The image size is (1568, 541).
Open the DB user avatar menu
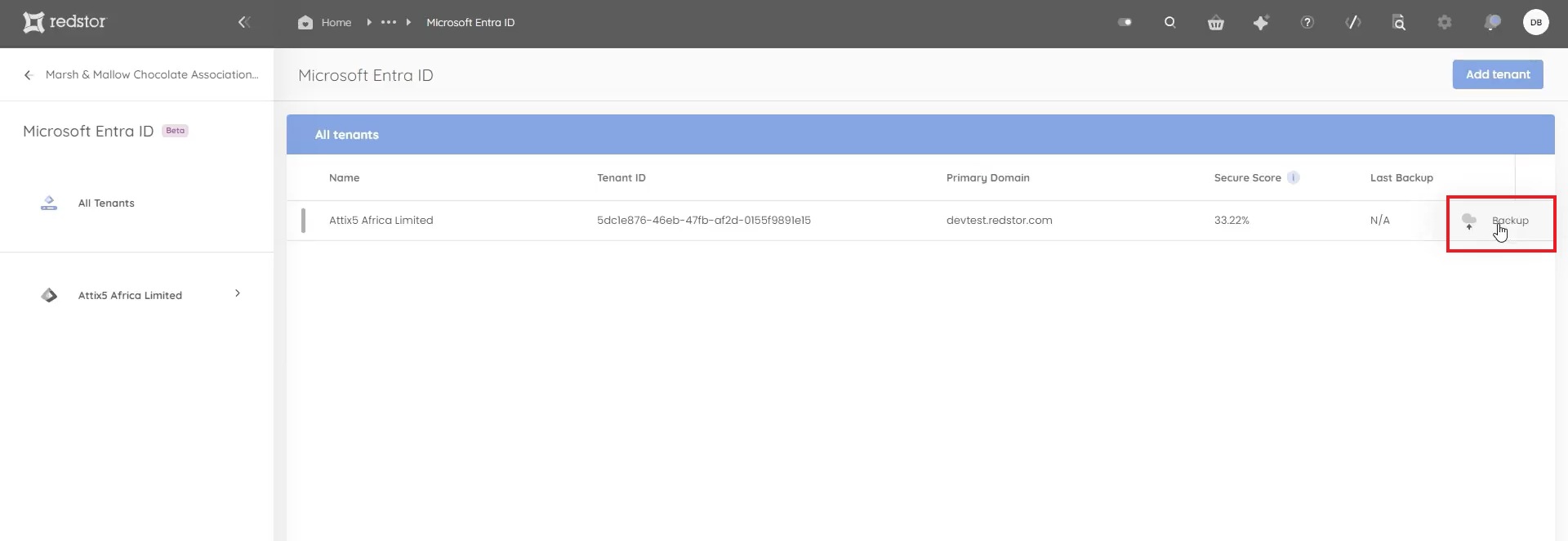tap(1536, 23)
